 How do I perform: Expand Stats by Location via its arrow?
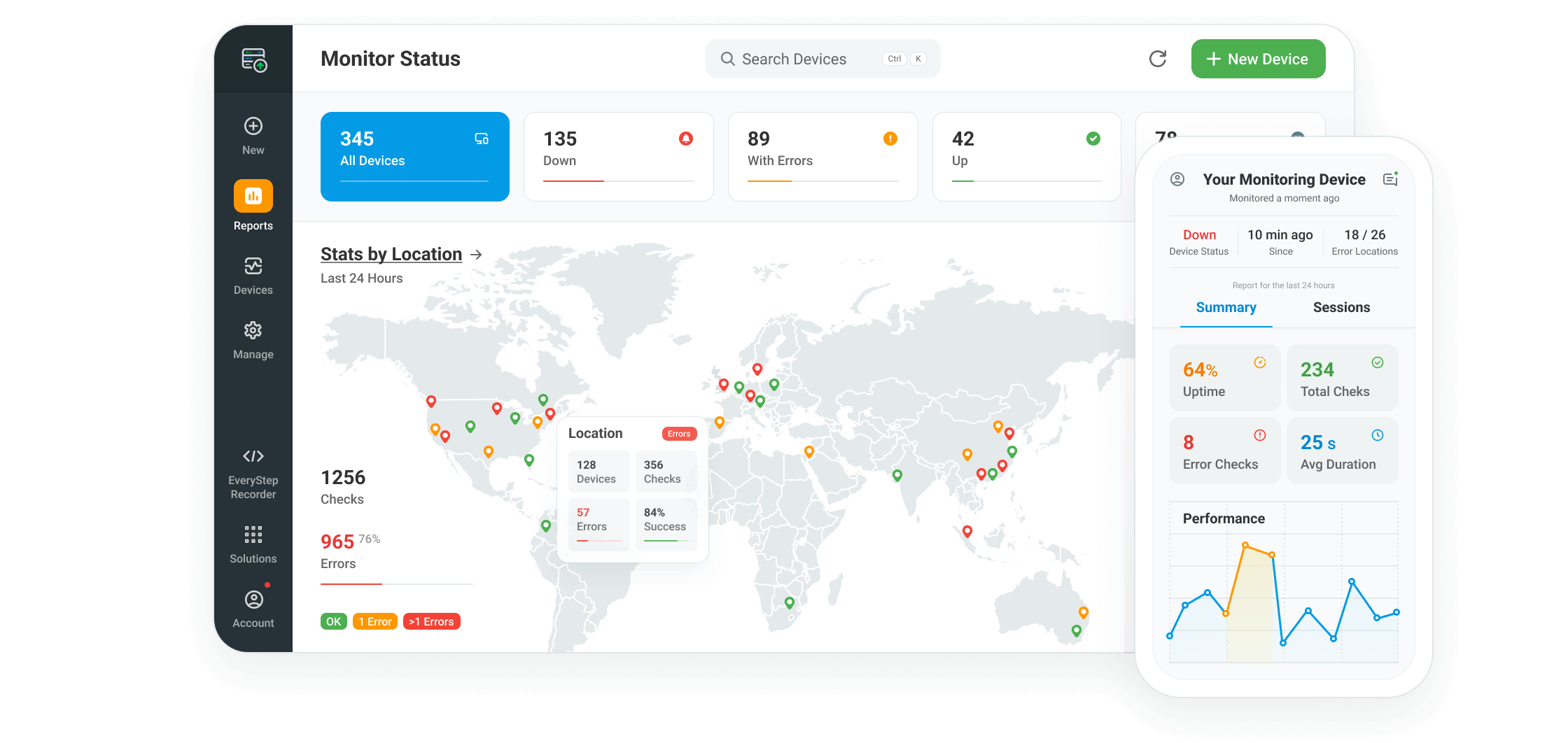coord(478,254)
